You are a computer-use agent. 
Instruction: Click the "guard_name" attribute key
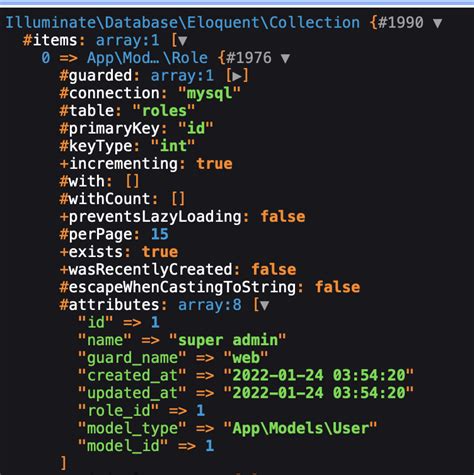pos(132,358)
